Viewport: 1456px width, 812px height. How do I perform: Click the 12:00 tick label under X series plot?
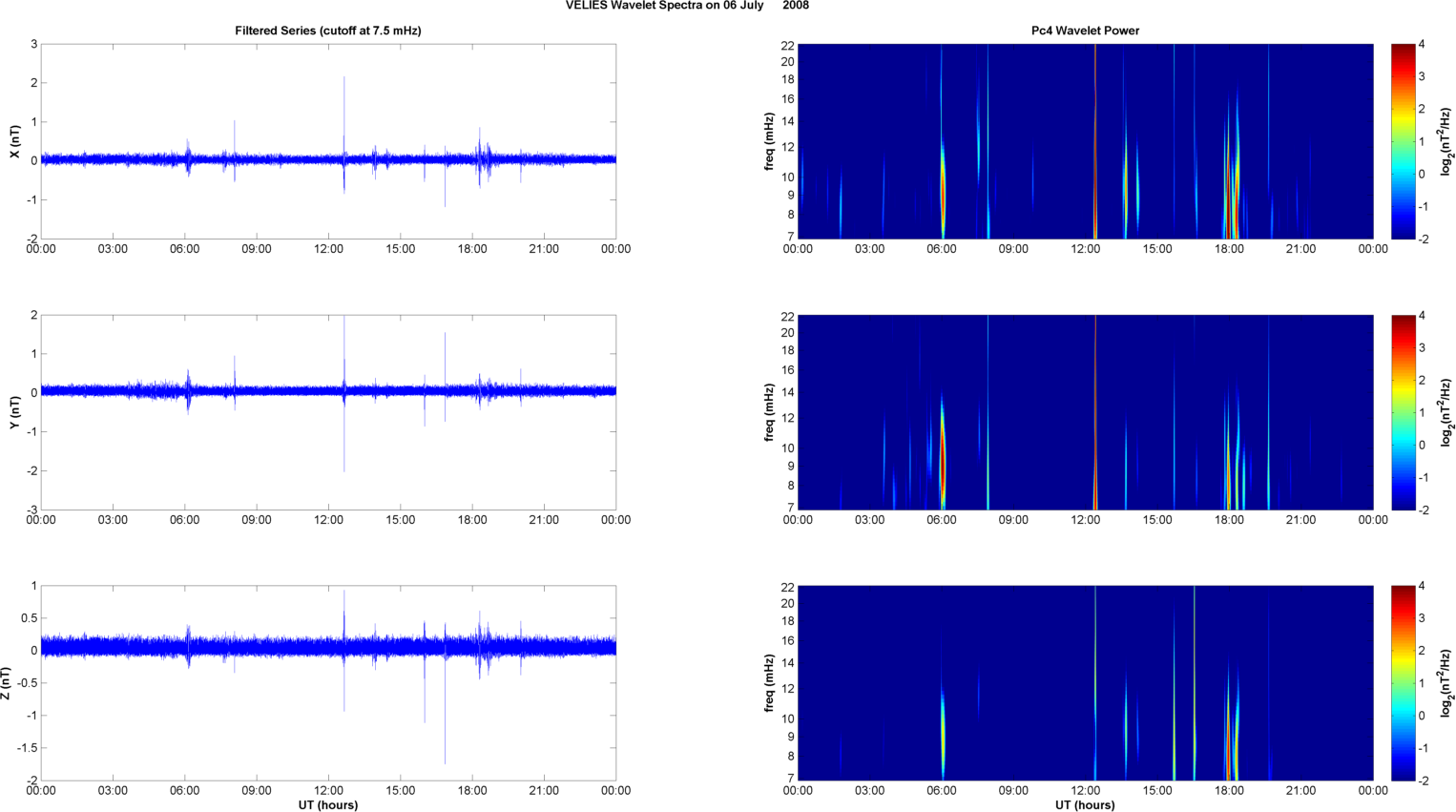click(x=328, y=249)
